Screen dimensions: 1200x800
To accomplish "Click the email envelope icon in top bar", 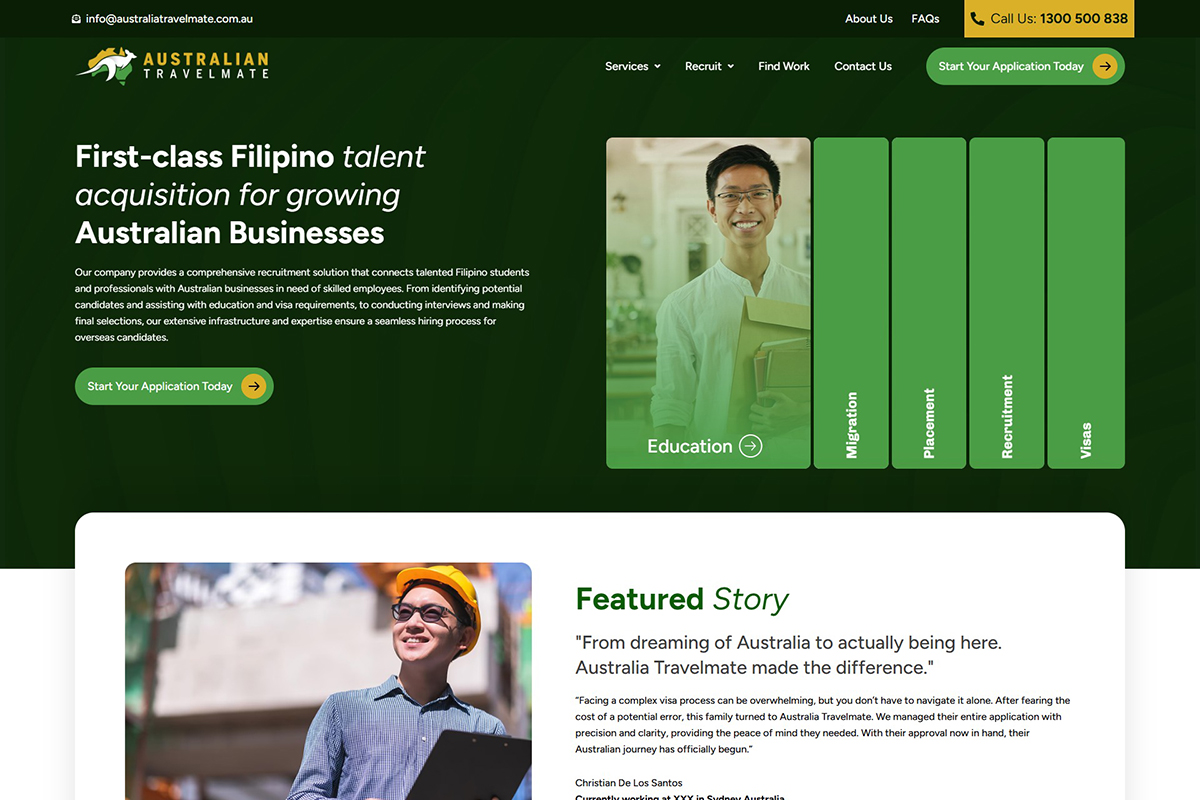I will [77, 19].
